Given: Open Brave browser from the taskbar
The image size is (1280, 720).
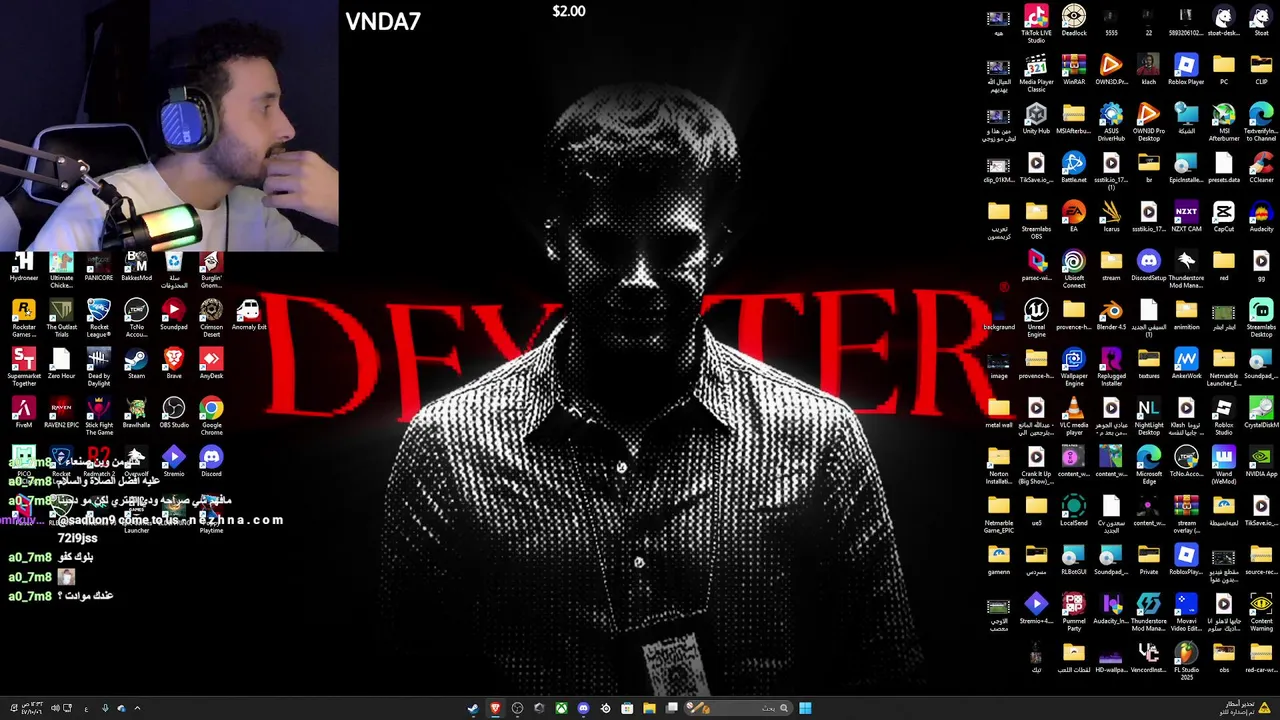Looking at the screenshot, I should [x=495, y=708].
